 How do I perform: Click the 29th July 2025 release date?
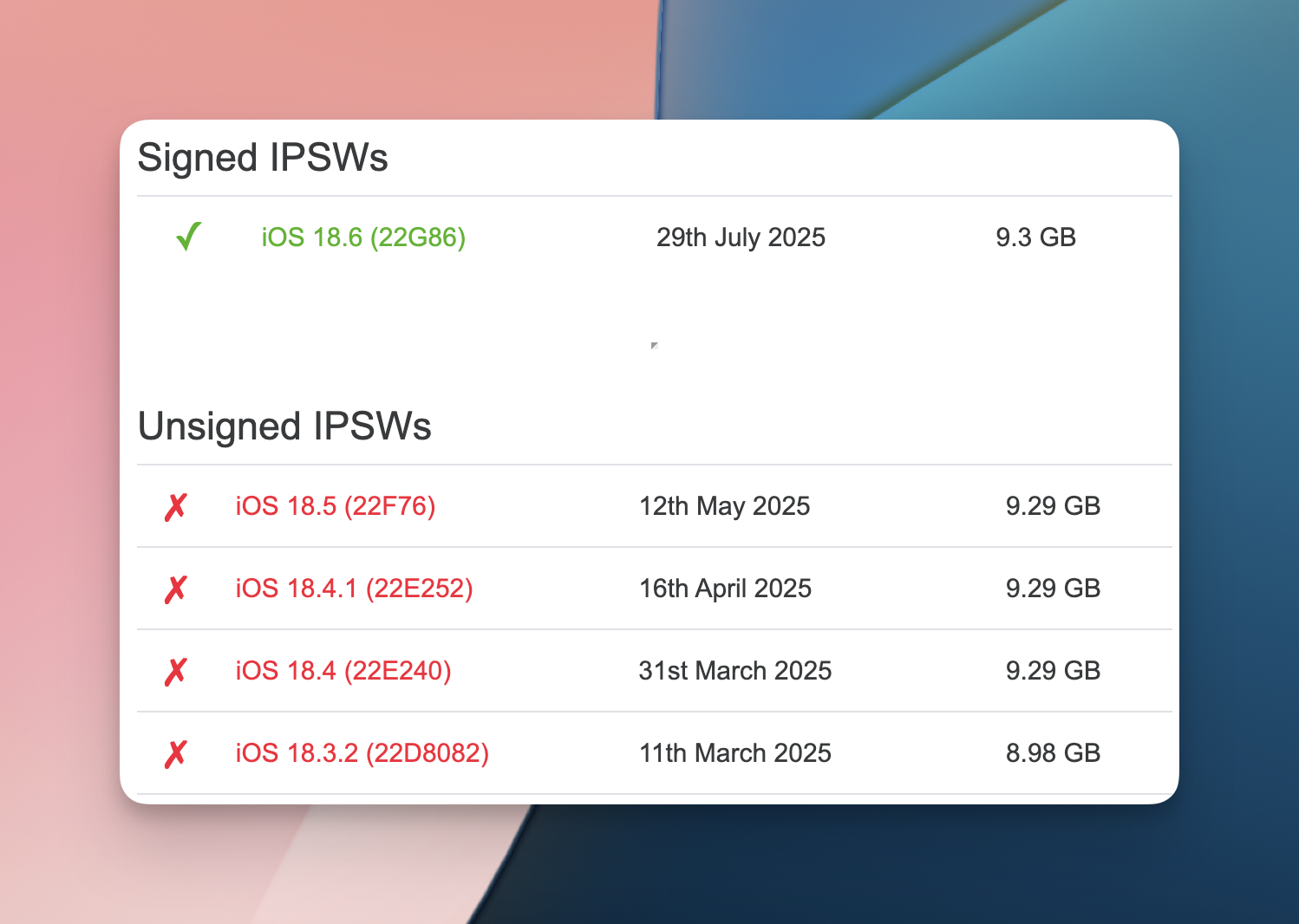click(x=741, y=238)
